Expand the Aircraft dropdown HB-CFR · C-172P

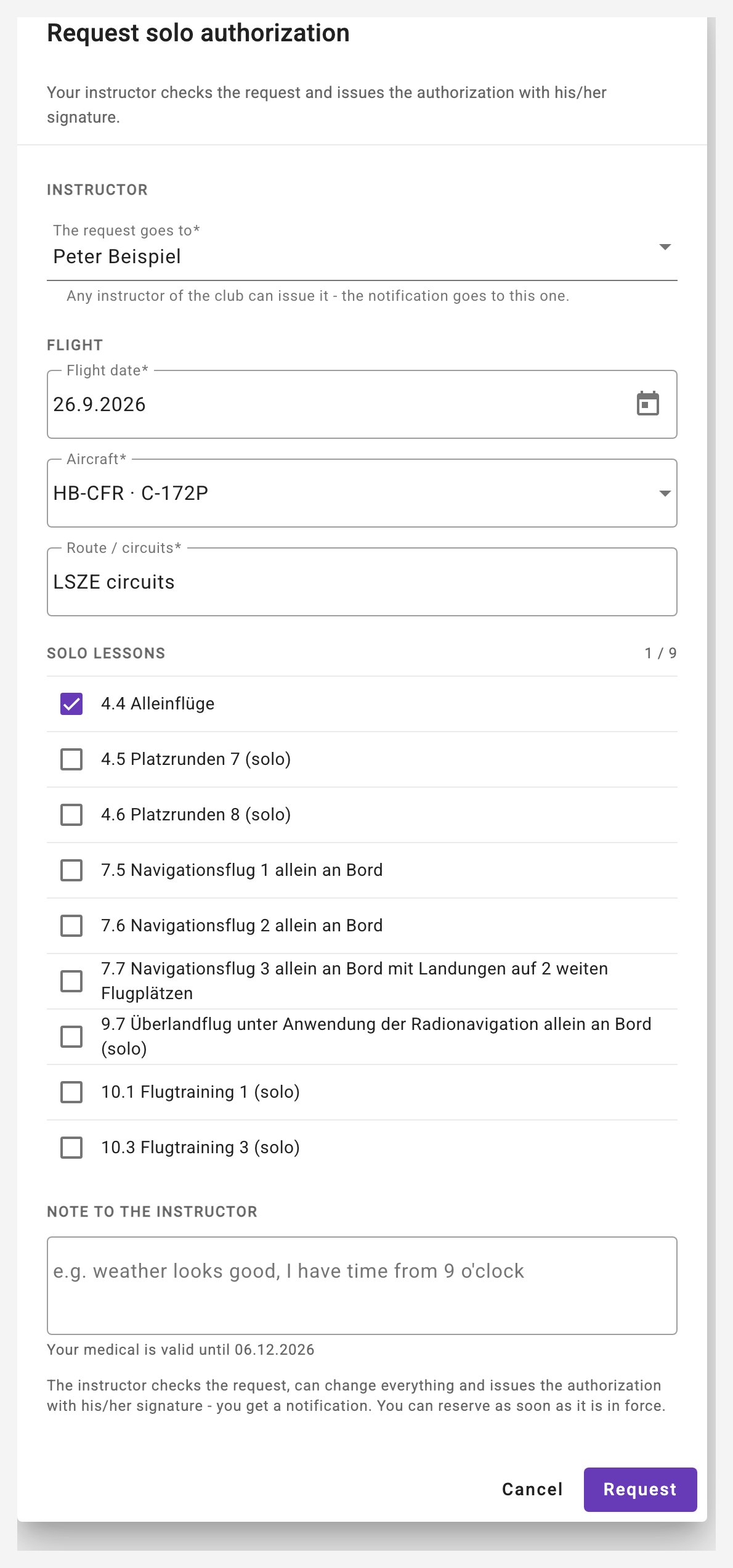pos(362,493)
